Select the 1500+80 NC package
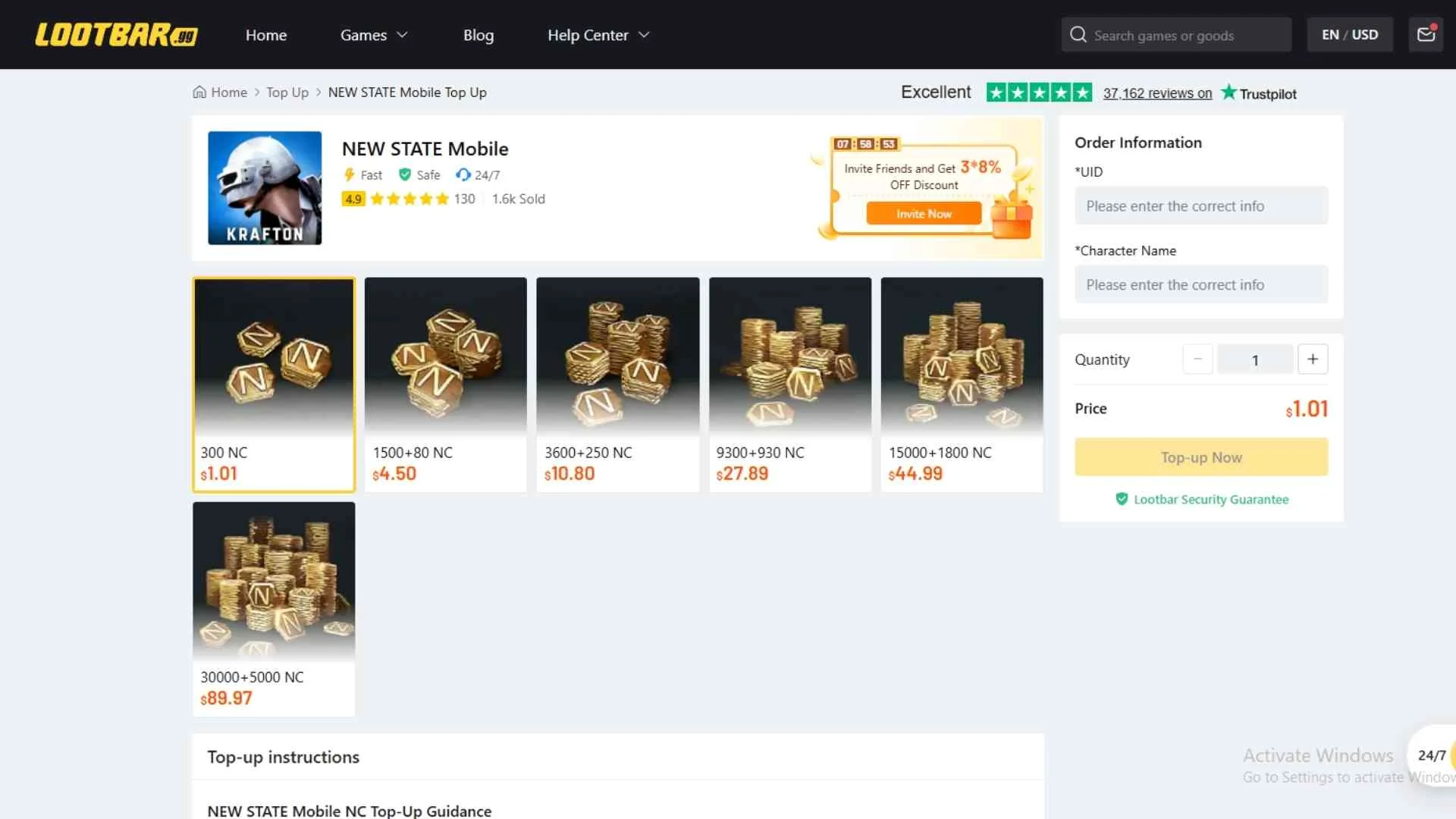This screenshot has height=819, width=1456. pyautogui.click(x=446, y=384)
